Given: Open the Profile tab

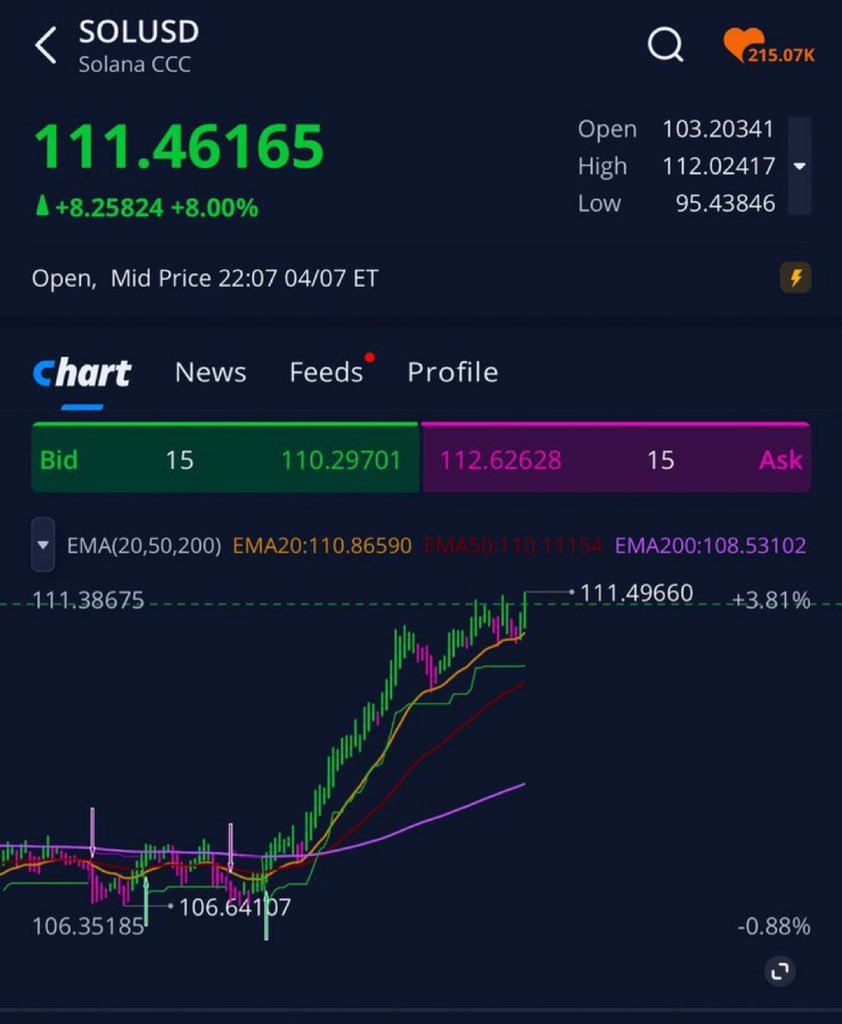Looking at the screenshot, I should [453, 372].
